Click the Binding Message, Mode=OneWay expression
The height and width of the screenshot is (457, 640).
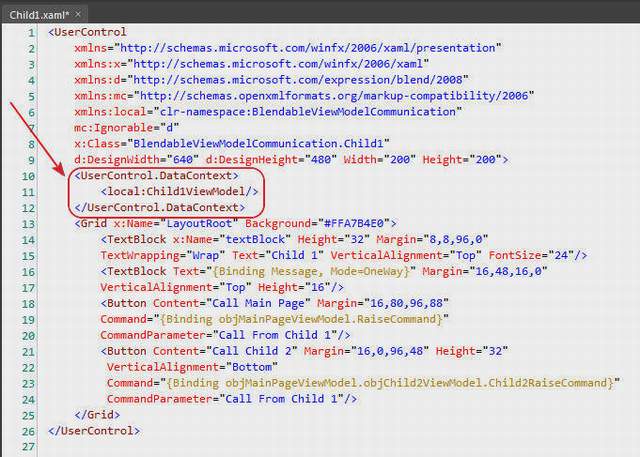pos(311,271)
